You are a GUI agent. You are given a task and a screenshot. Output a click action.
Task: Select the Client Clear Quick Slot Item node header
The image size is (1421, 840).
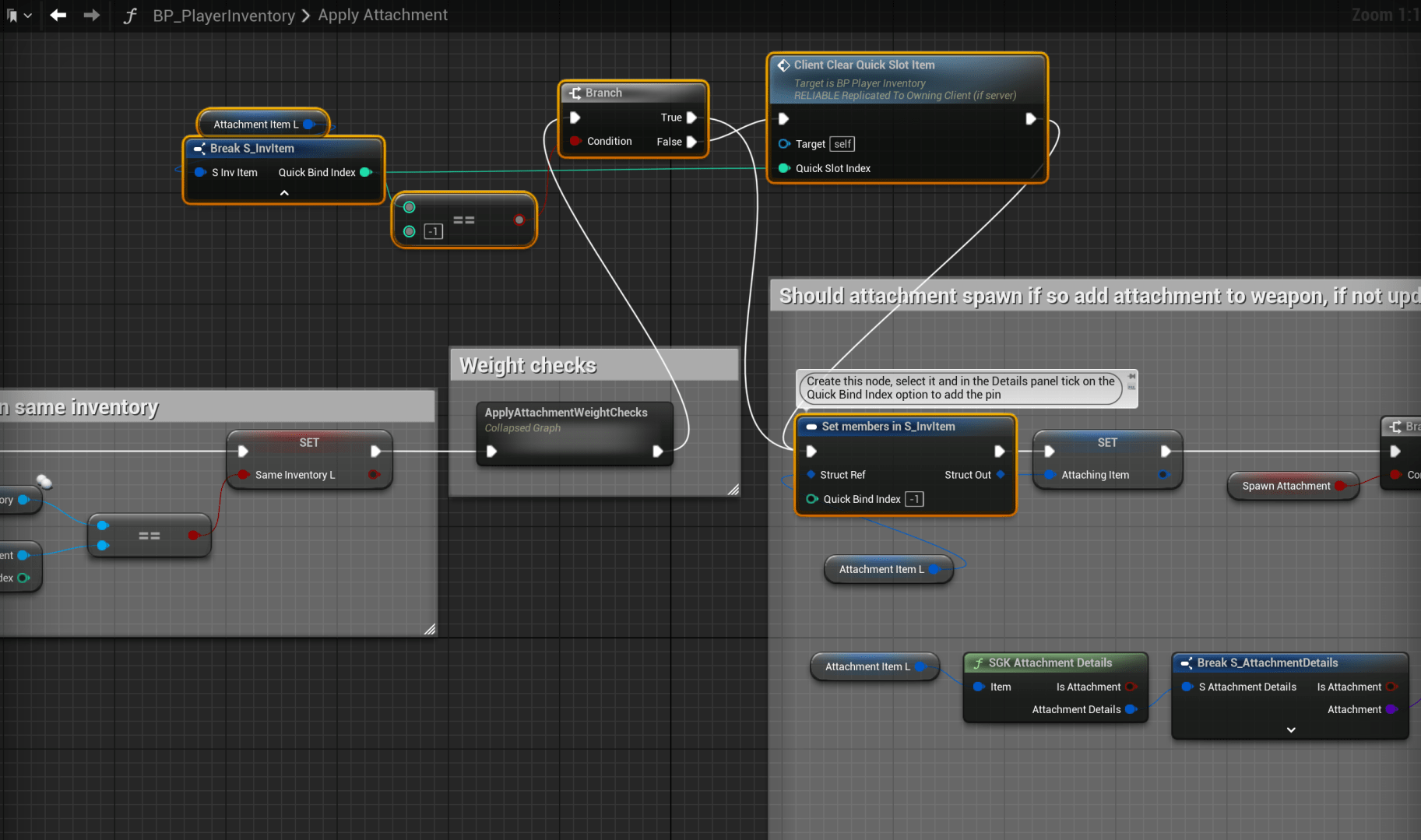click(864, 65)
